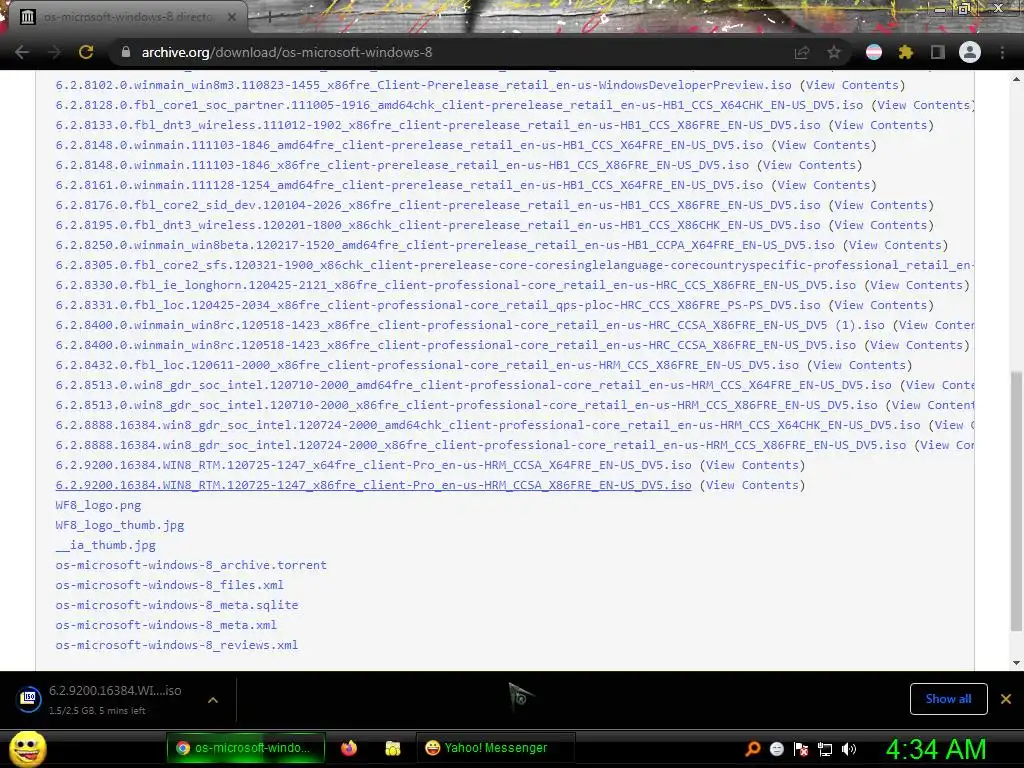Open the share page icon in the address bar
This screenshot has width=1024, height=768.
pyautogui.click(x=802, y=52)
